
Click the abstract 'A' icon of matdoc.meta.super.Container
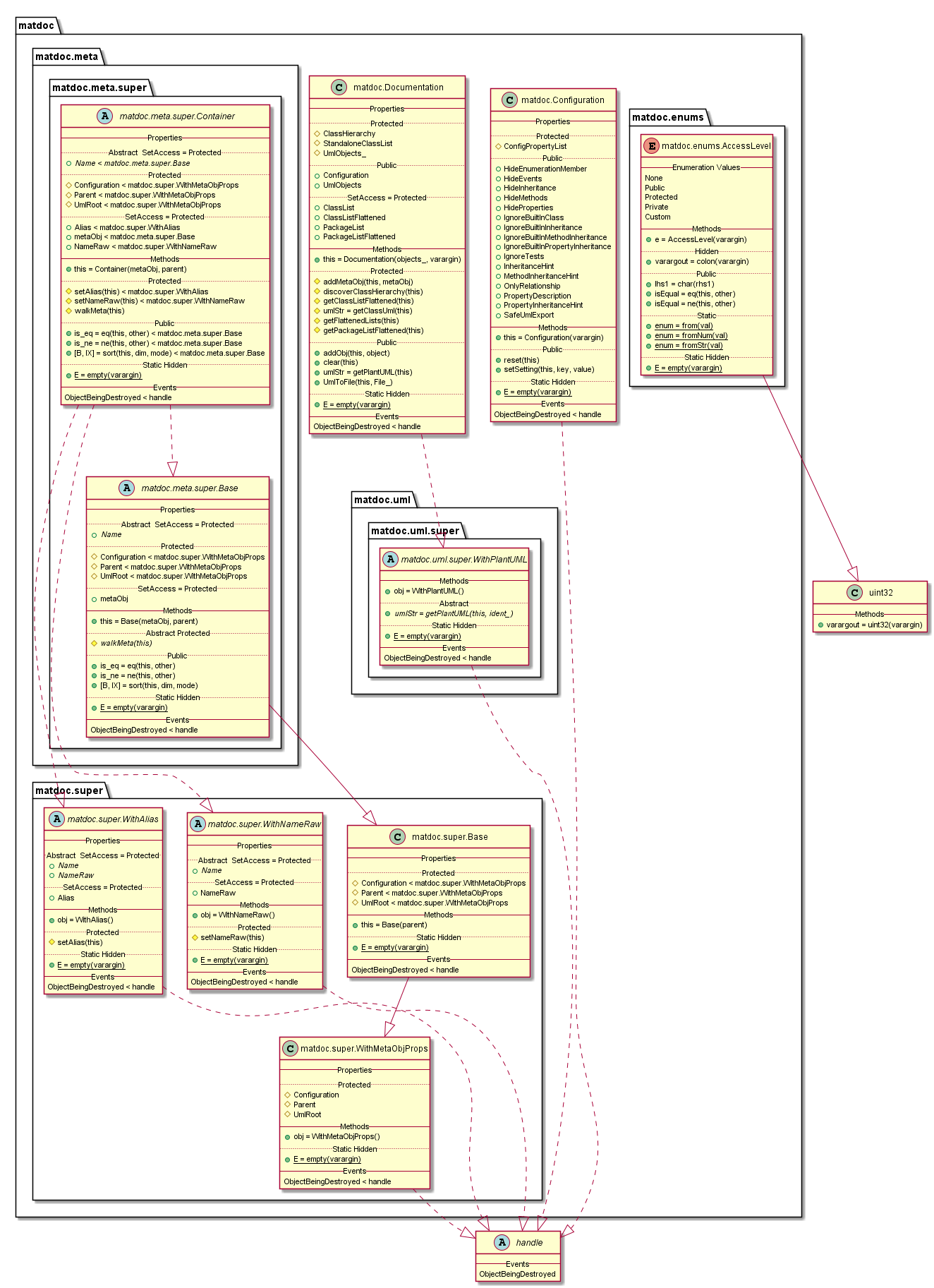(105, 116)
